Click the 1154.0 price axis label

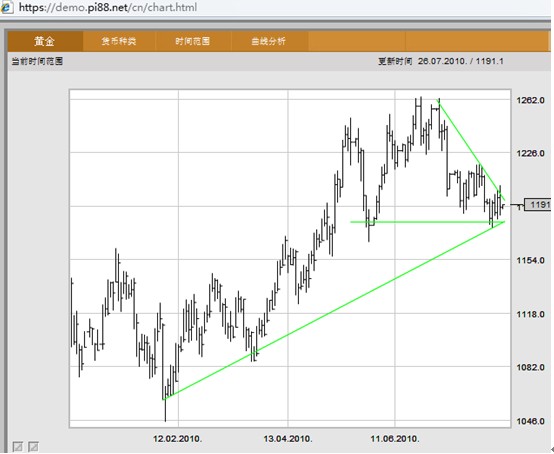pyautogui.click(x=530, y=260)
